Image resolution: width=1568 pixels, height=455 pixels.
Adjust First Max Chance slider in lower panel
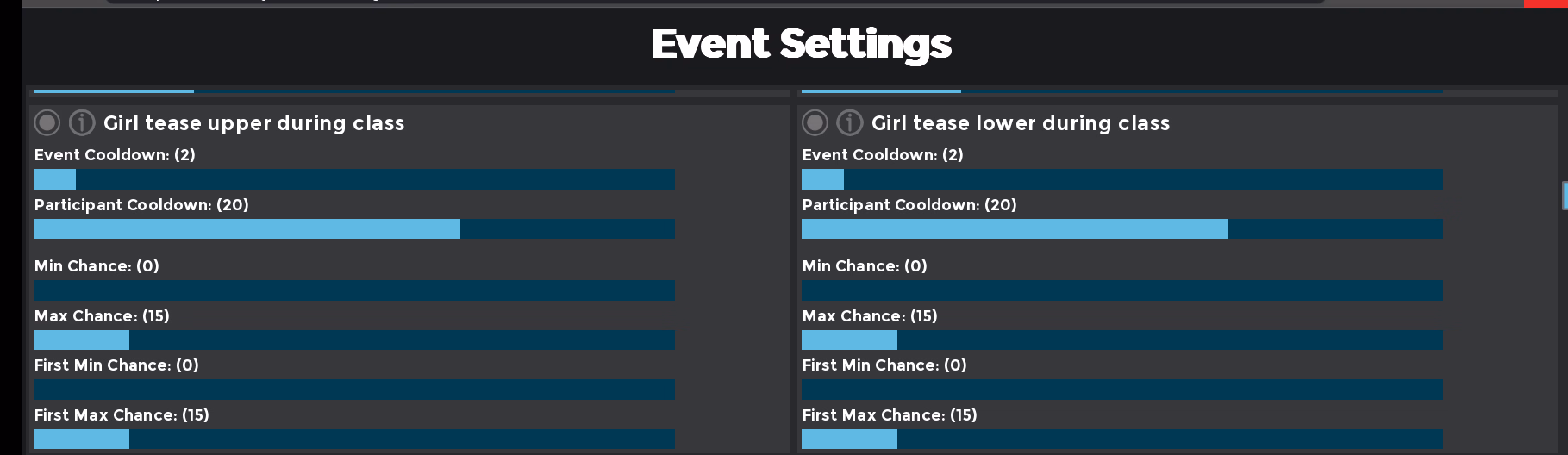click(1122, 439)
